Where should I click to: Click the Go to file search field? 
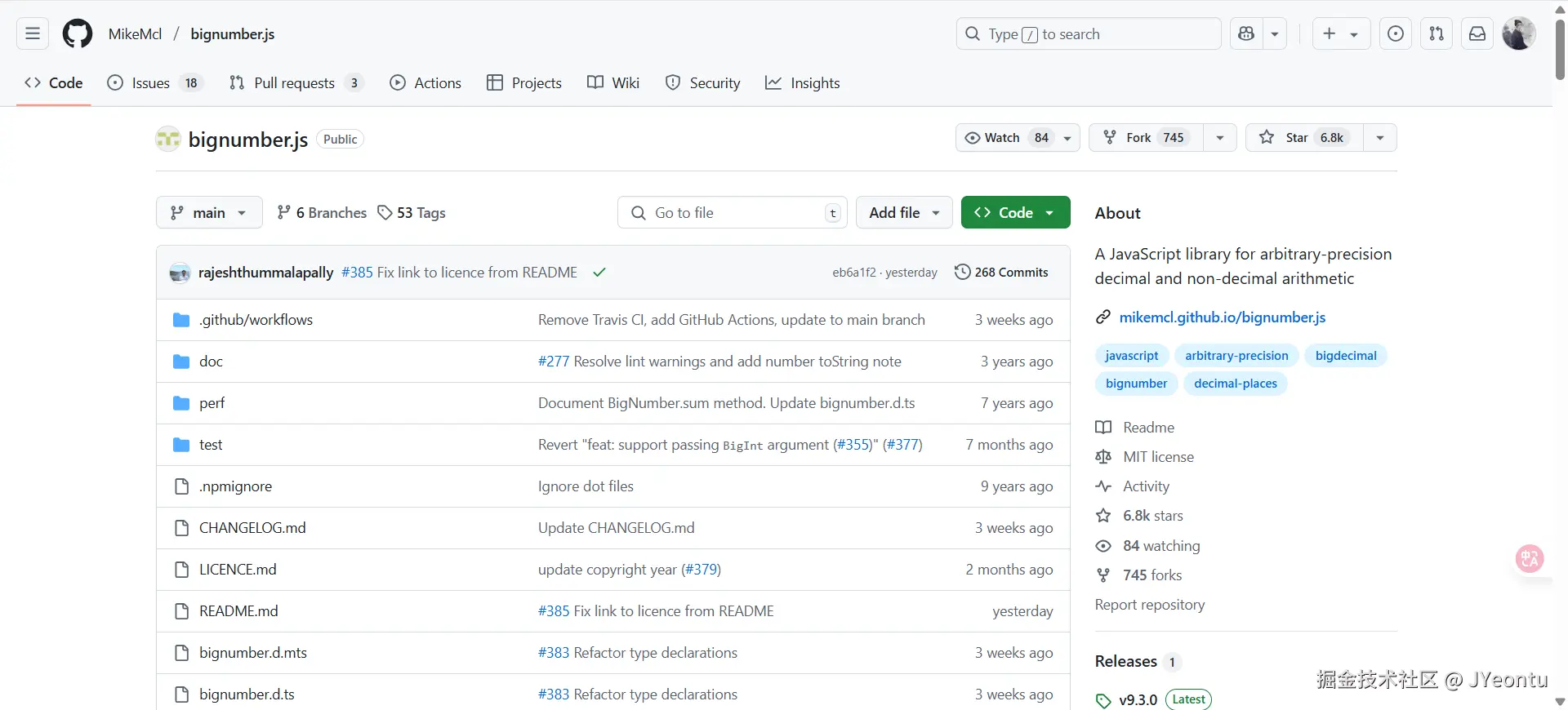click(x=732, y=212)
